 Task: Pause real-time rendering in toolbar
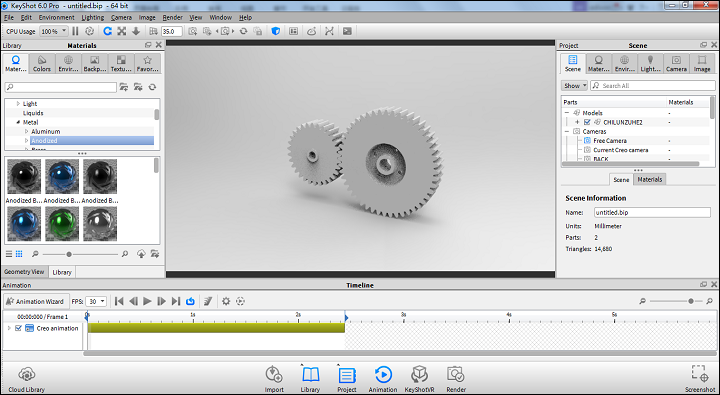tap(75, 31)
